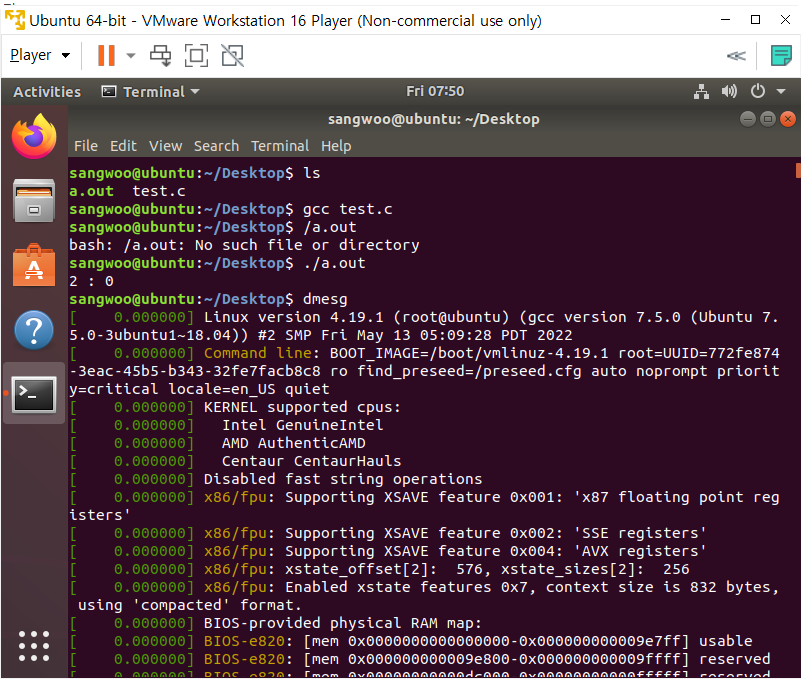Open Ubuntu Software from the dock
Image resolution: width=801 pixels, height=679 pixels.
coord(34,265)
